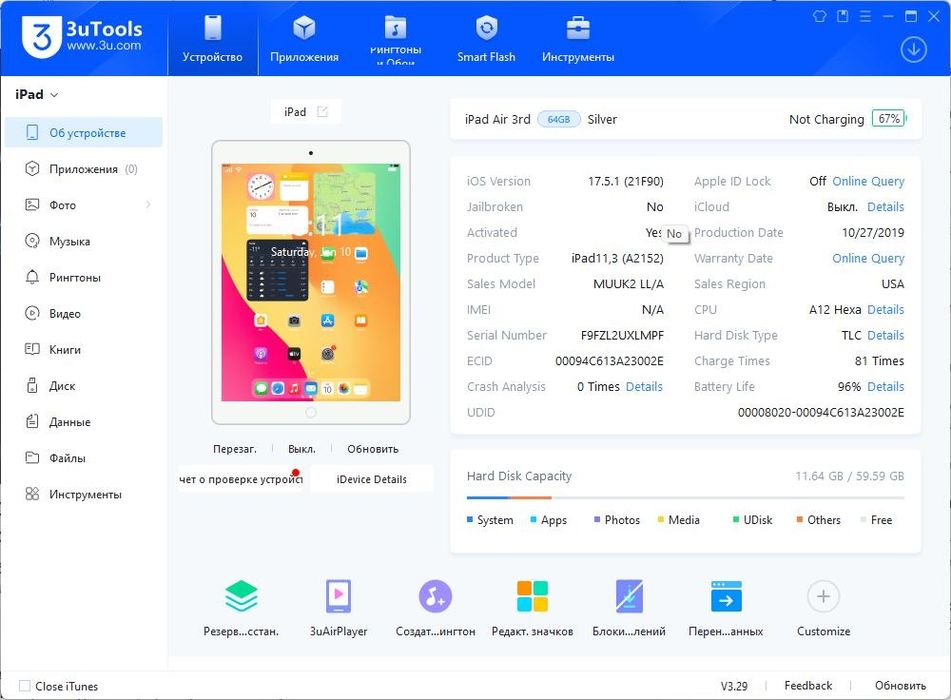
Task: Open the ringtone maker icon
Action: click(435, 596)
